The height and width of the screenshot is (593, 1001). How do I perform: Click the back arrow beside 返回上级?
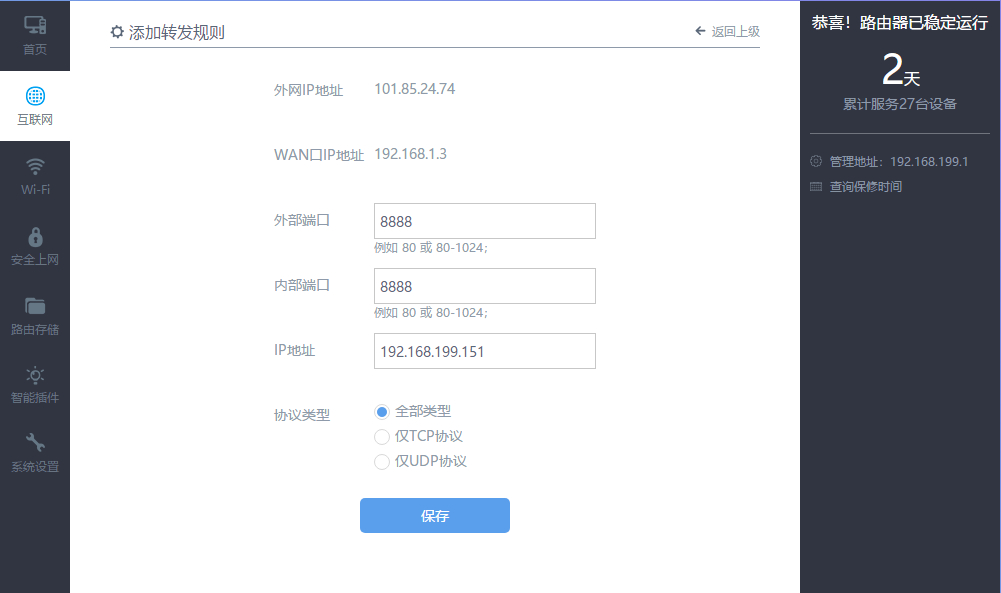[699, 31]
